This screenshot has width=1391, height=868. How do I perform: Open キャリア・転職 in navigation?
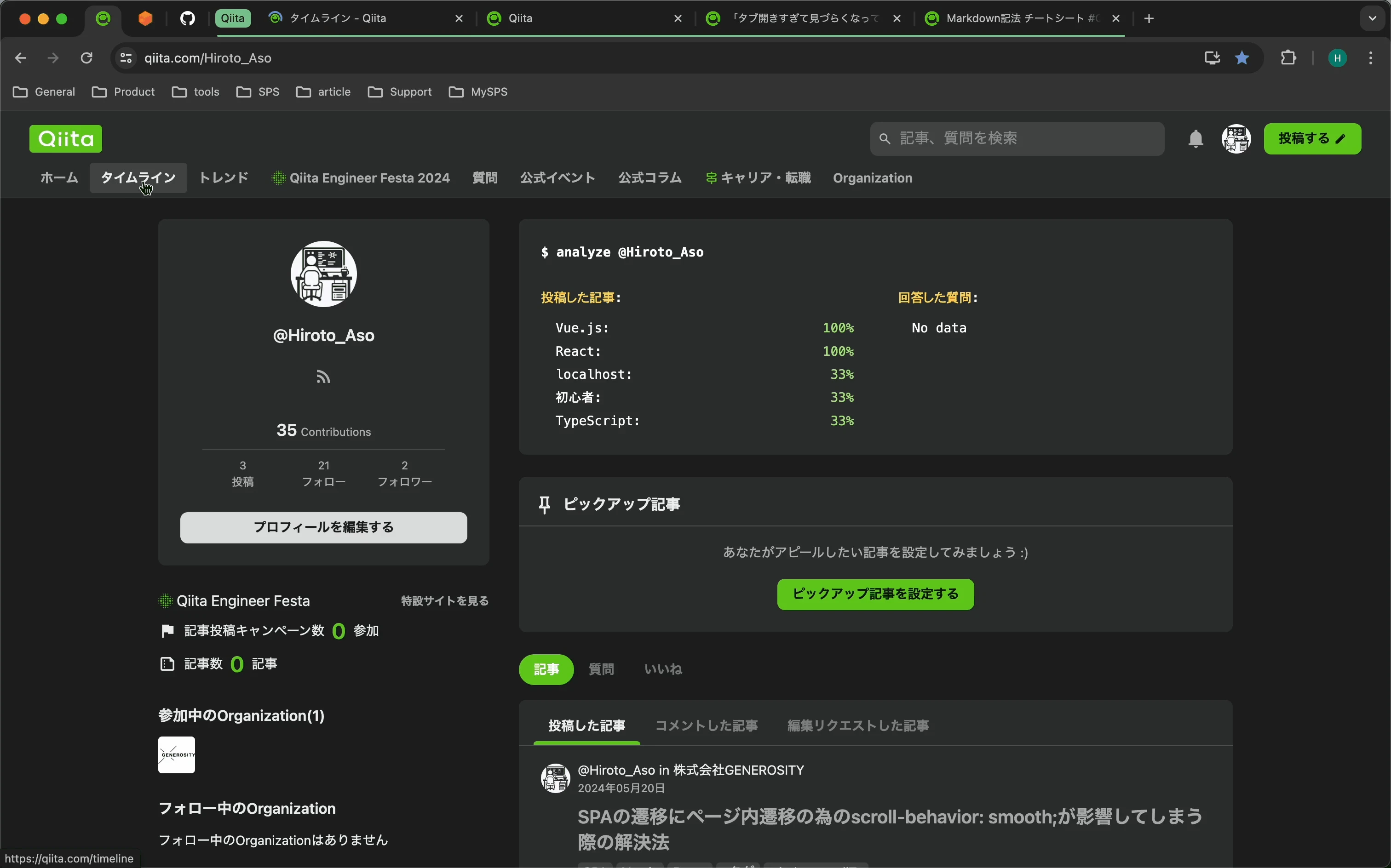tap(758, 178)
